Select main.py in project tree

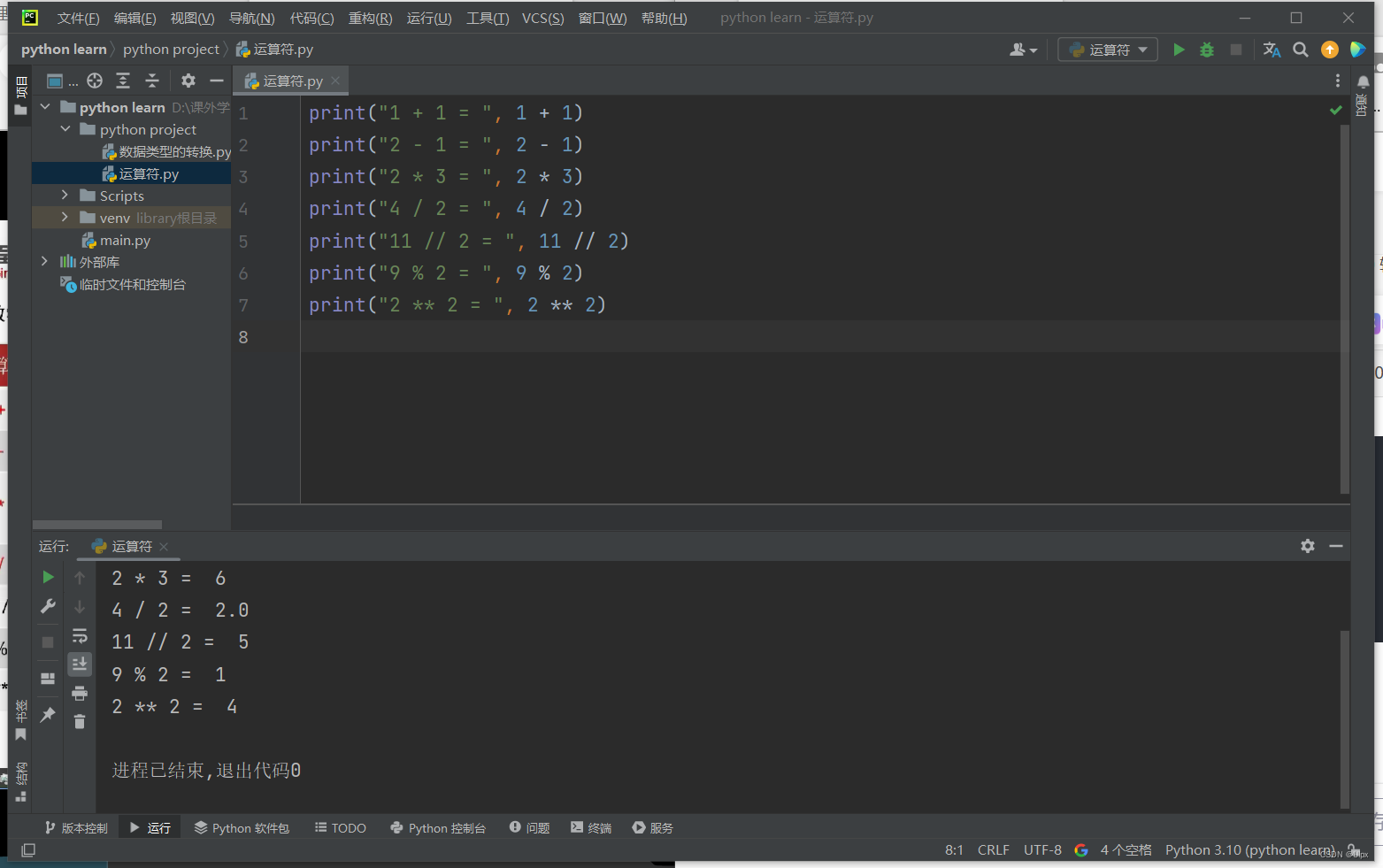[x=116, y=240]
